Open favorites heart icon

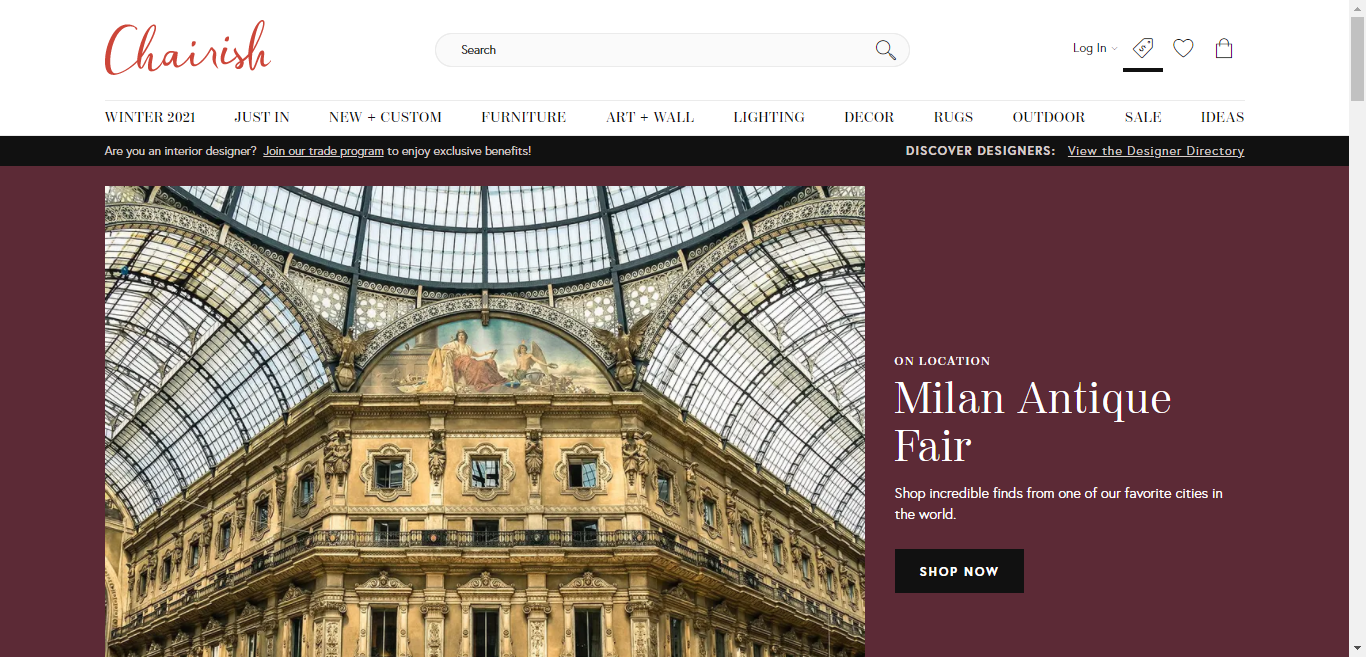1183,48
